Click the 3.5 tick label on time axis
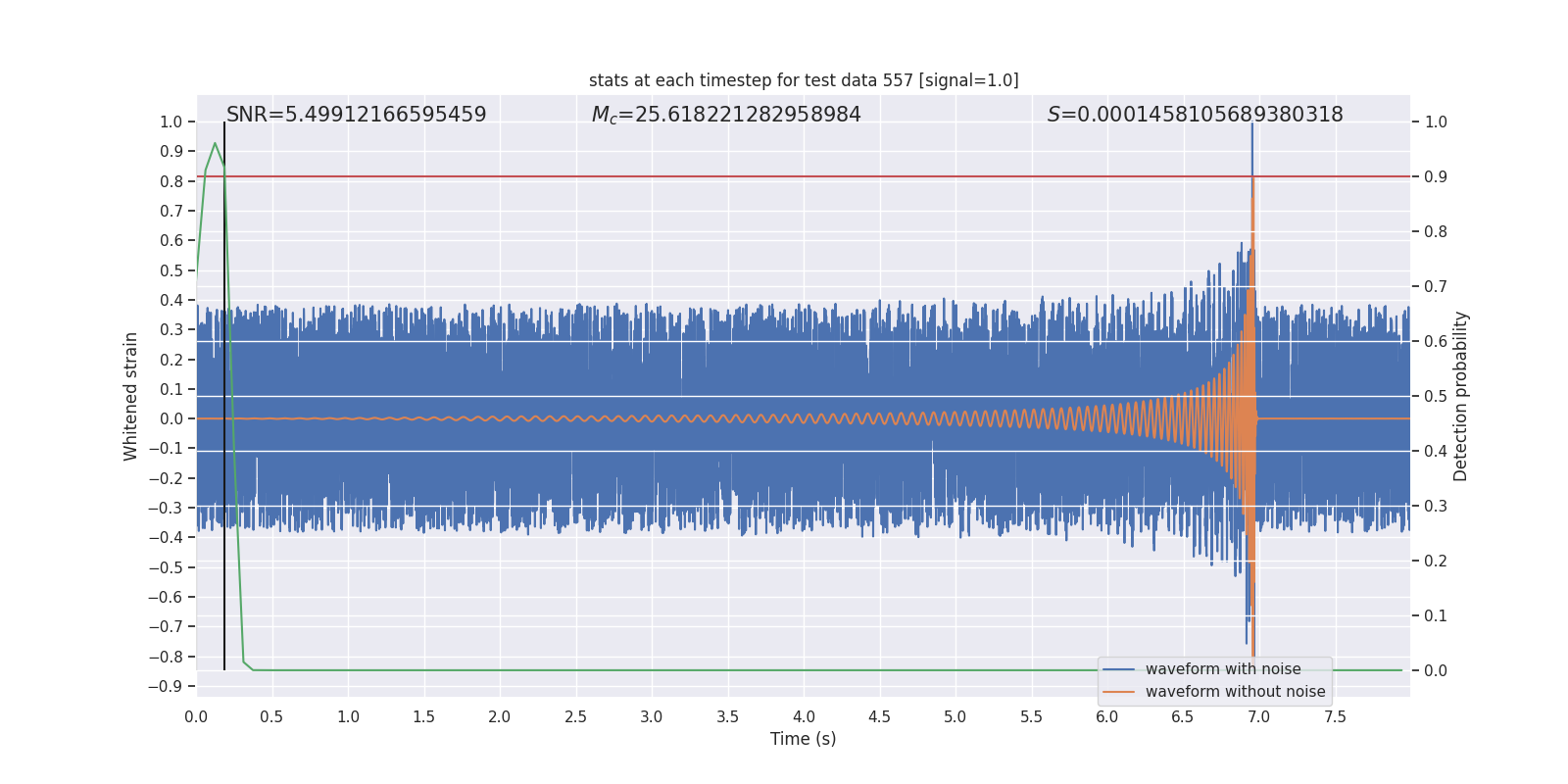The width and height of the screenshot is (1568, 784). (727, 716)
